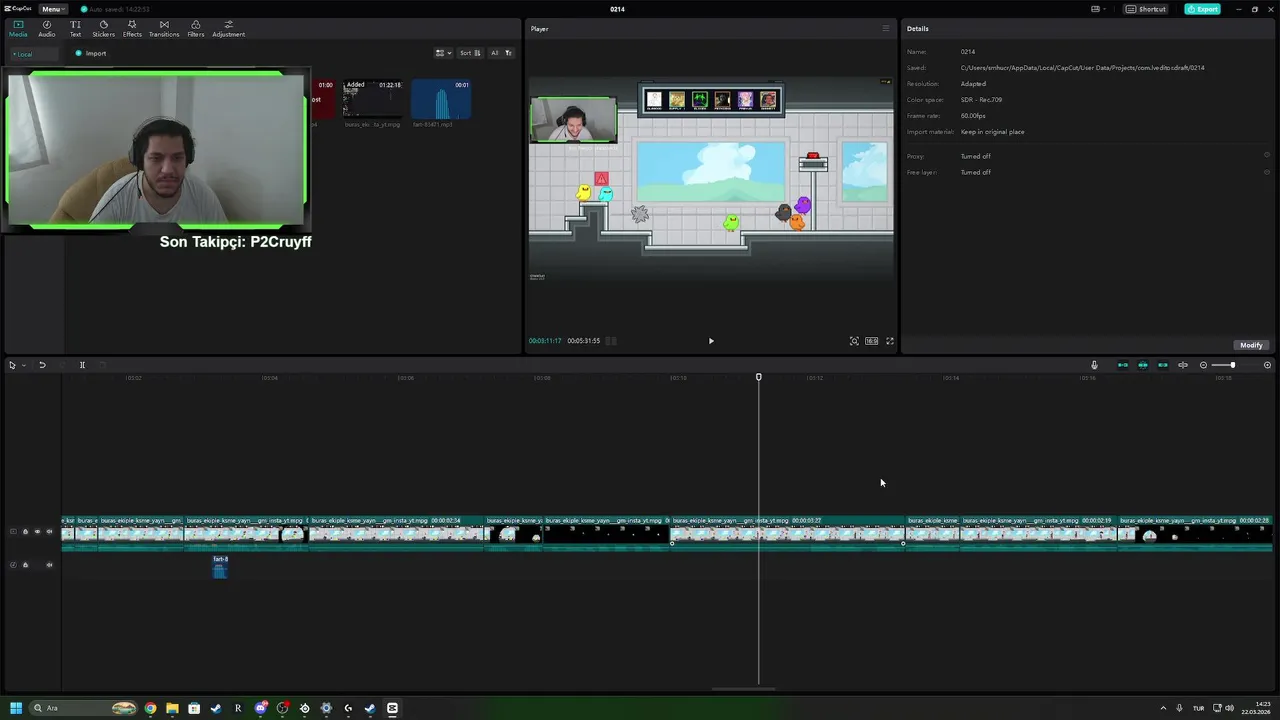Click the volume icon in system tray

(1229, 708)
